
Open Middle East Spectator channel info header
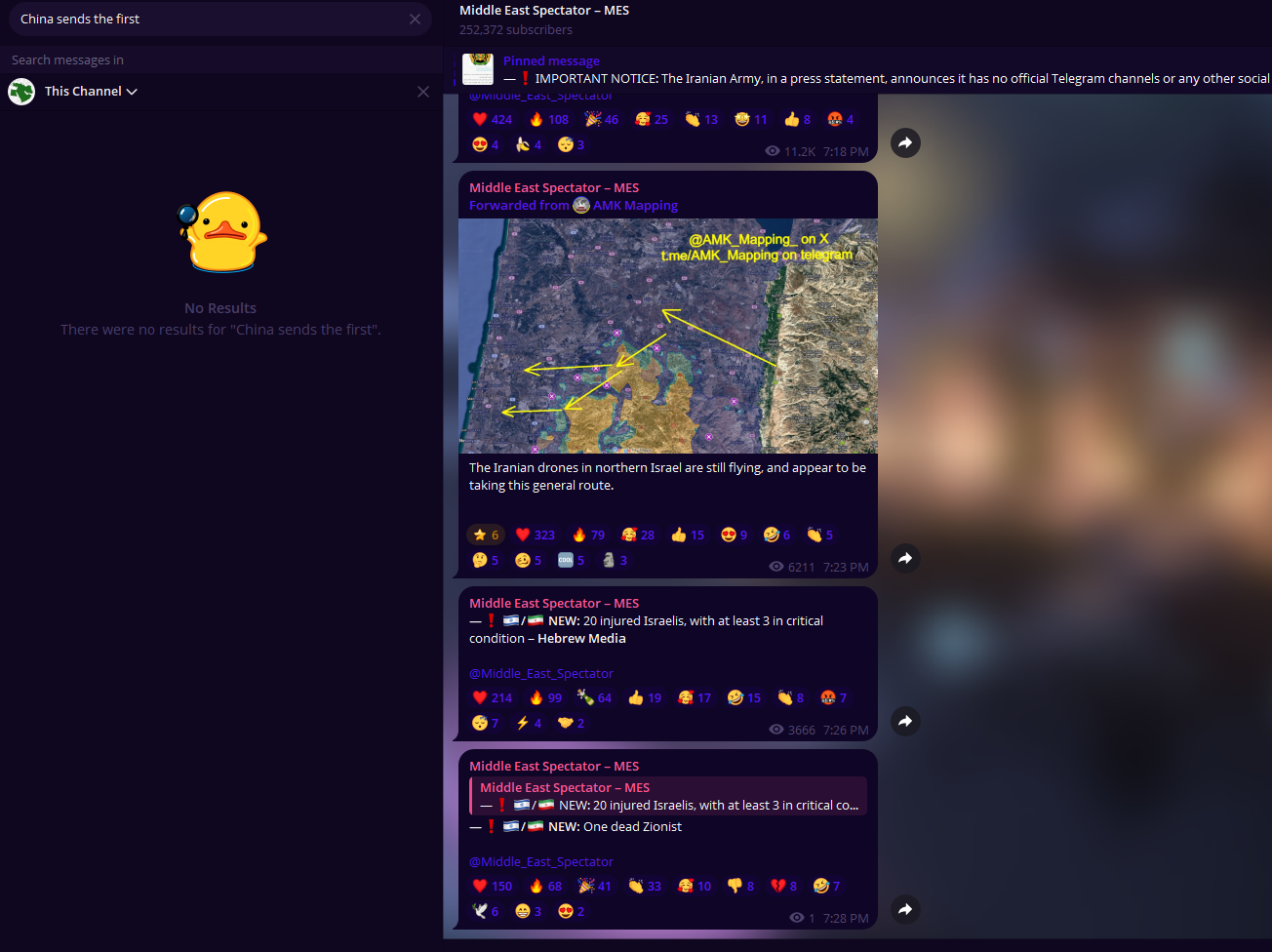point(544,11)
